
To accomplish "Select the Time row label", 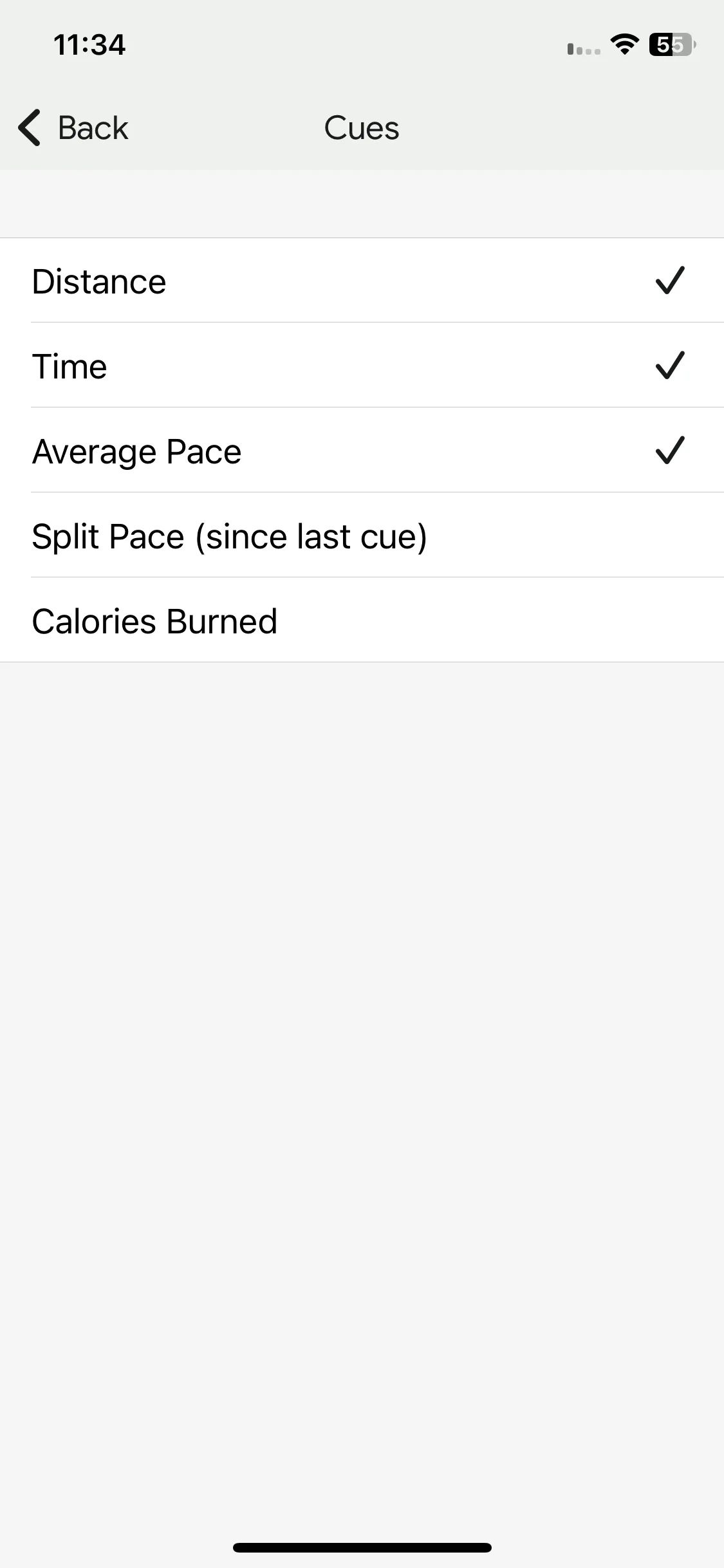I will (x=70, y=366).
